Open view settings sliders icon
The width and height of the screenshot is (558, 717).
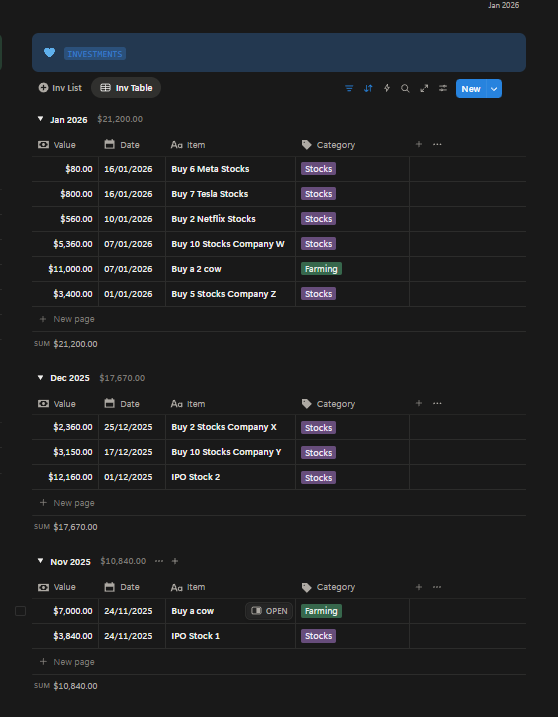pyautogui.click(x=443, y=88)
